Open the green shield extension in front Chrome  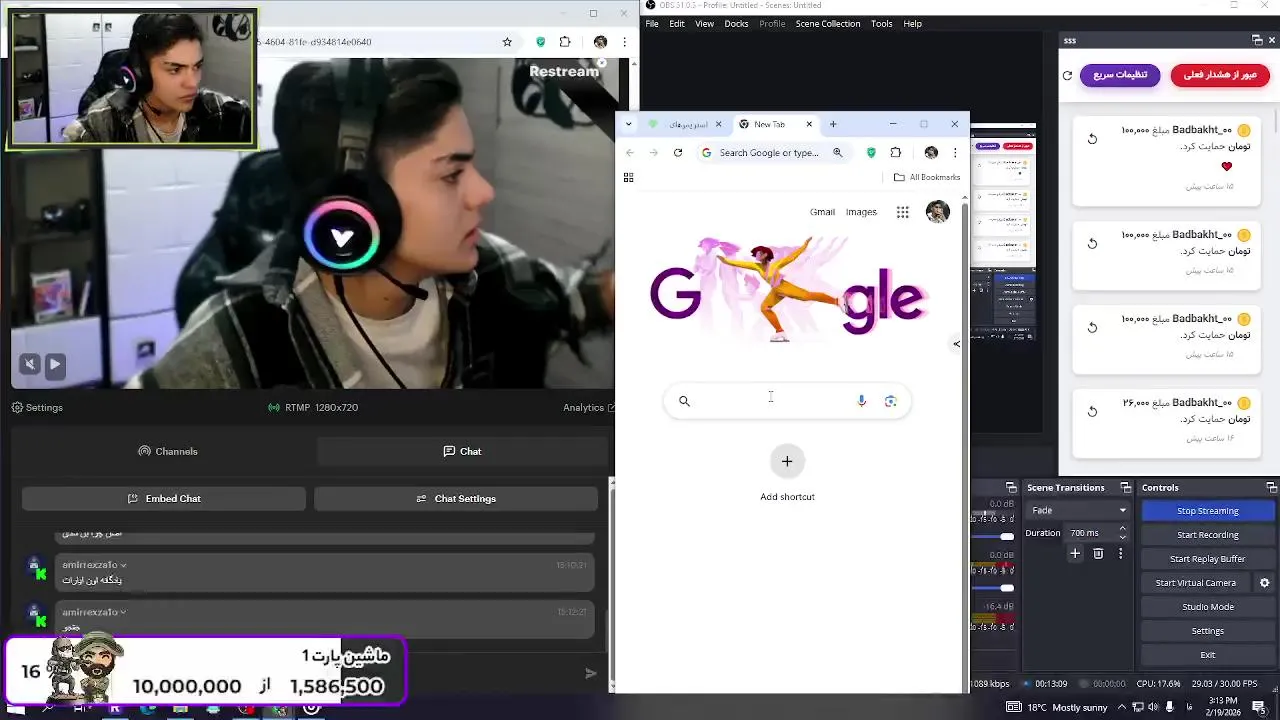pos(871,153)
